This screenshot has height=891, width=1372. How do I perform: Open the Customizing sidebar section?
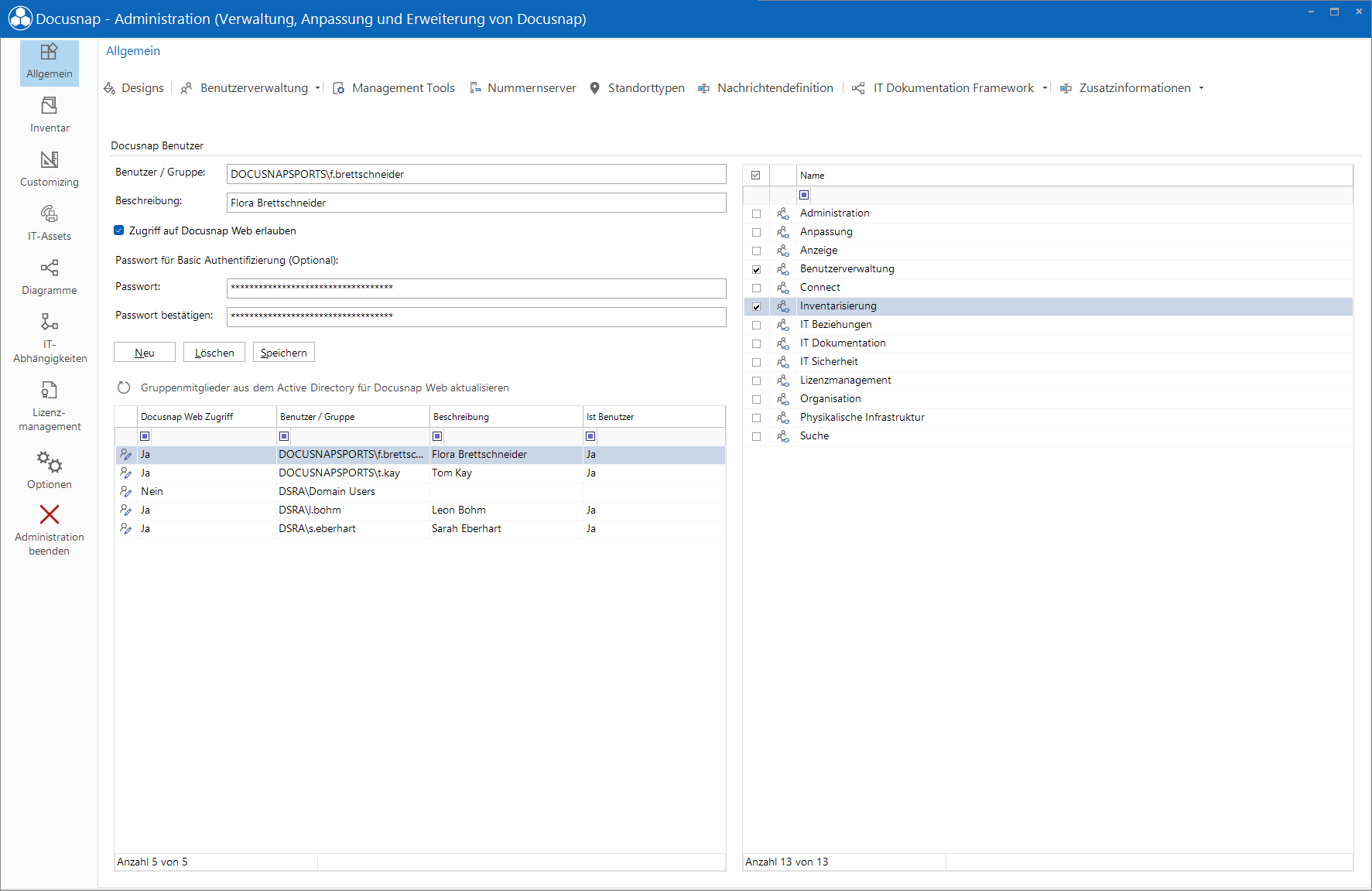(x=50, y=169)
